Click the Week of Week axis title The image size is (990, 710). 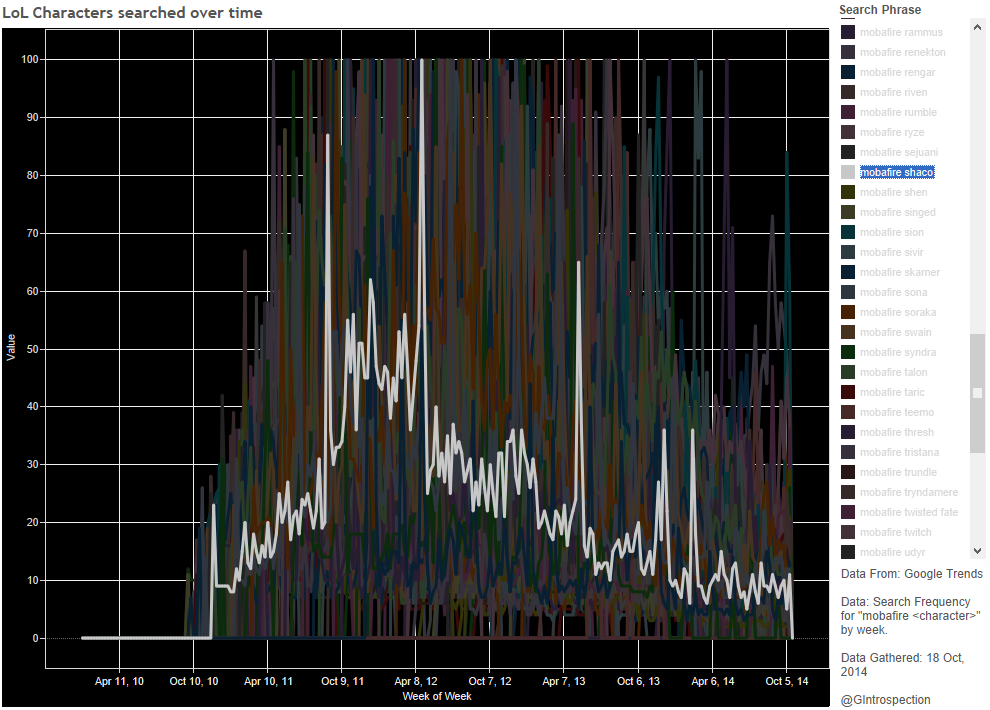[436, 696]
